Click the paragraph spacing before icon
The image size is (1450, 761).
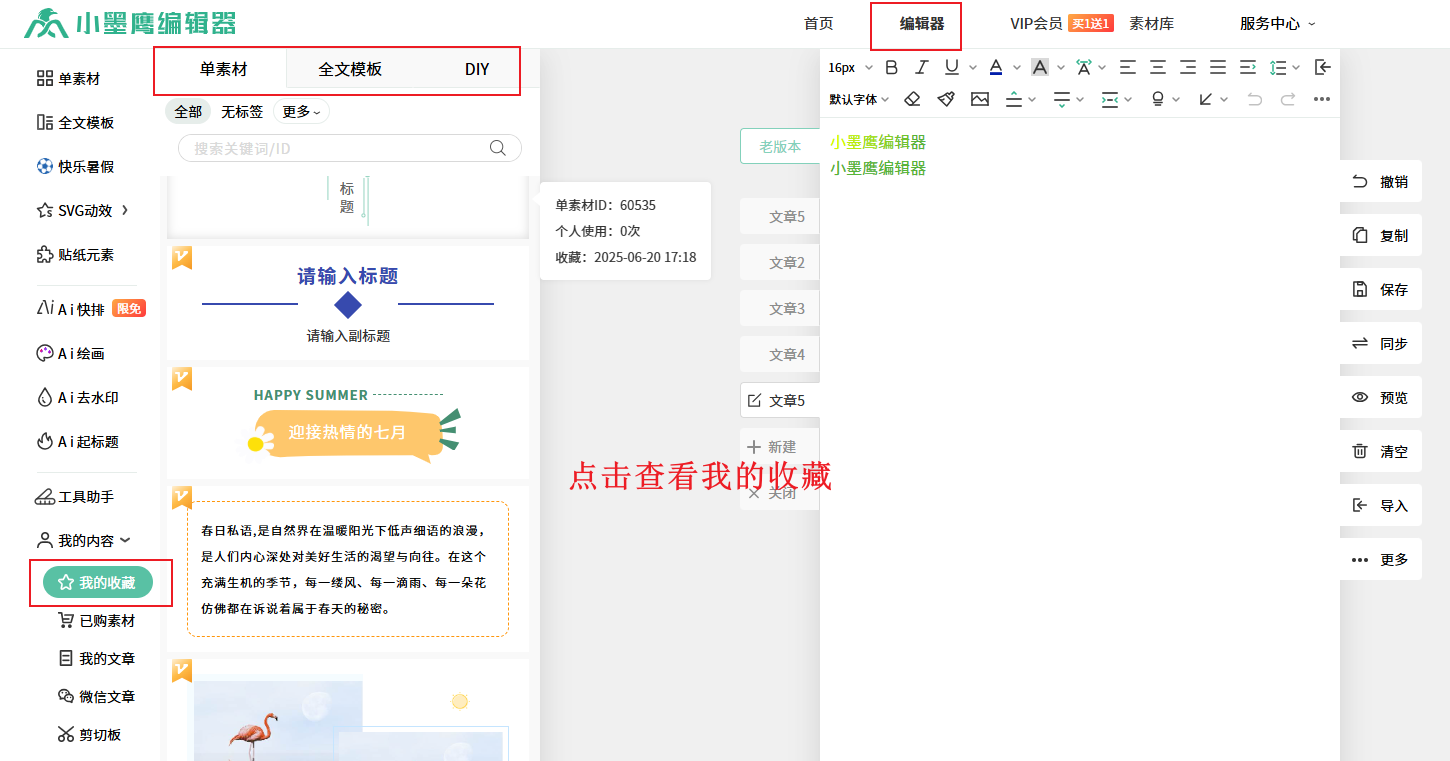(x=1014, y=99)
